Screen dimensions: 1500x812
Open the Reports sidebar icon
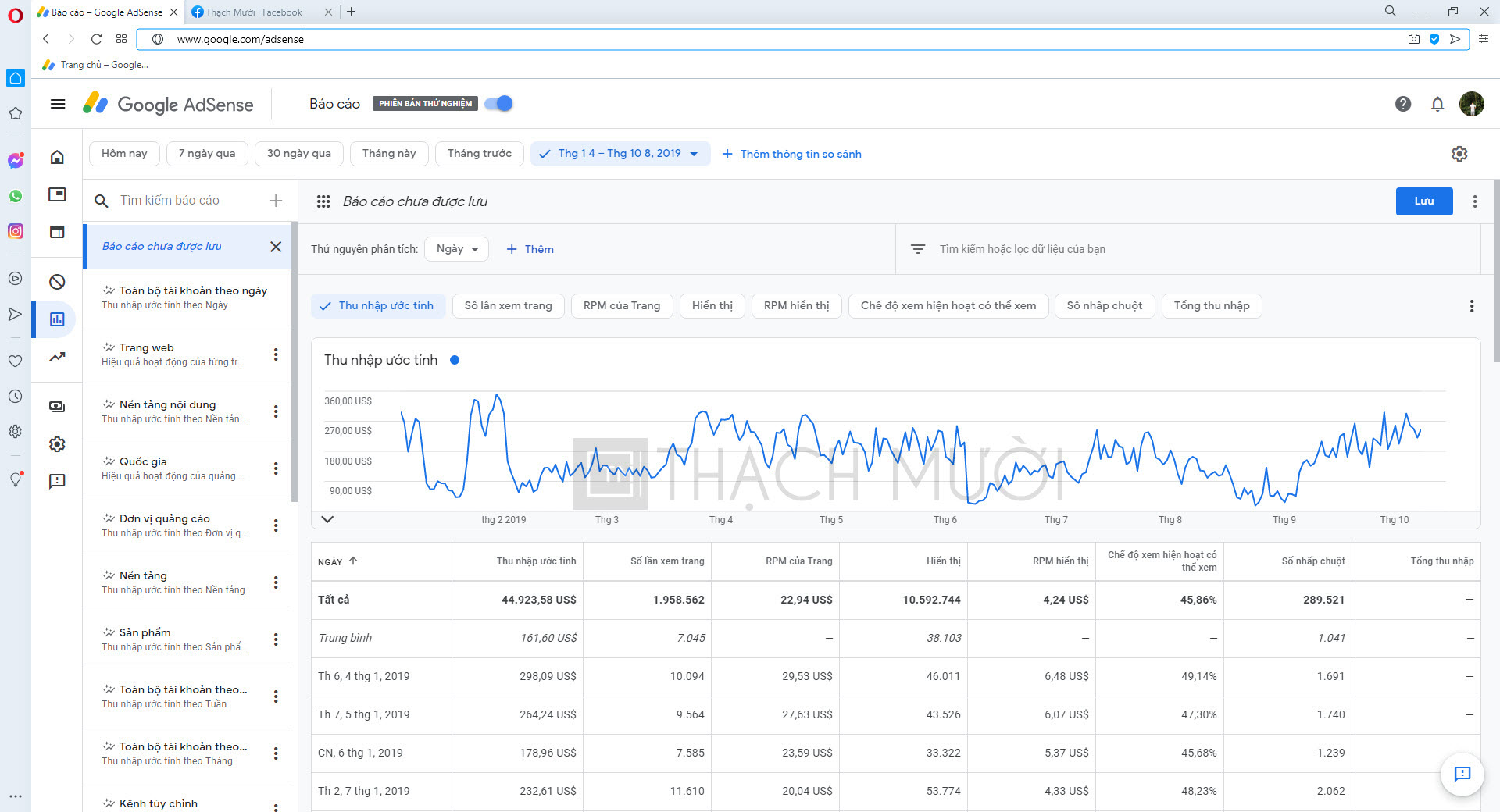[x=57, y=319]
